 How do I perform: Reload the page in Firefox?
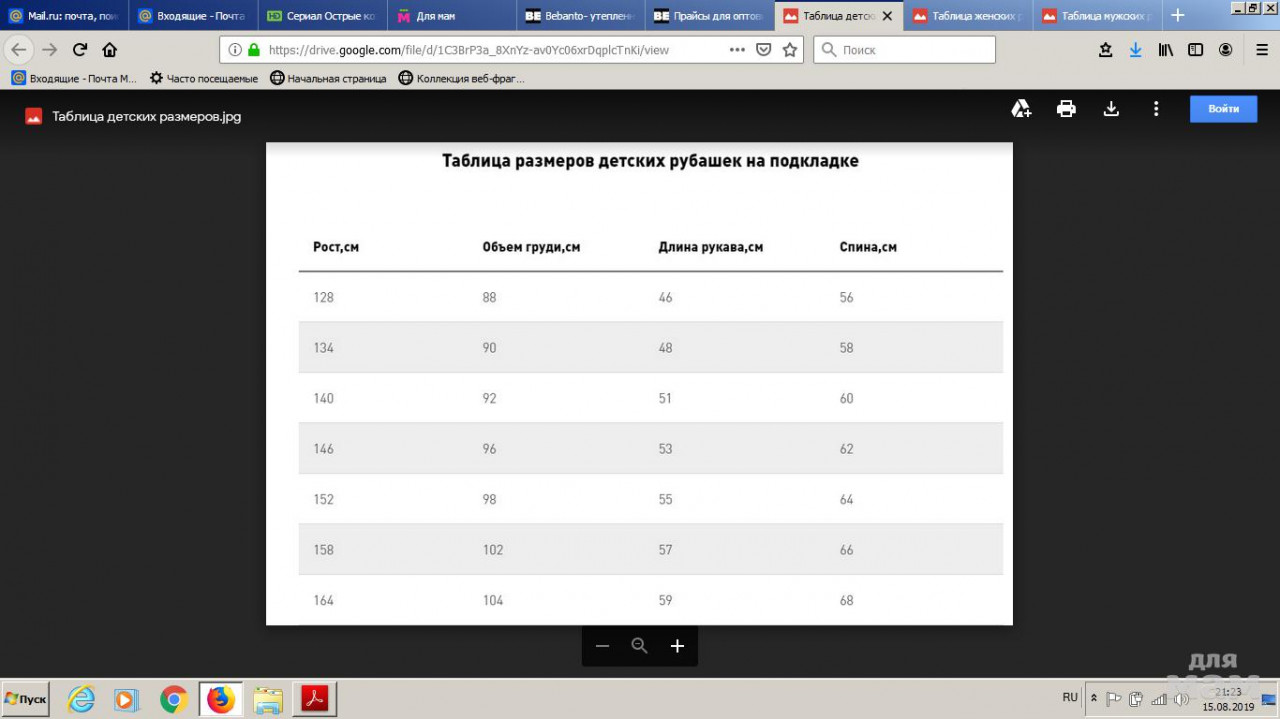click(x=80, y=50)
